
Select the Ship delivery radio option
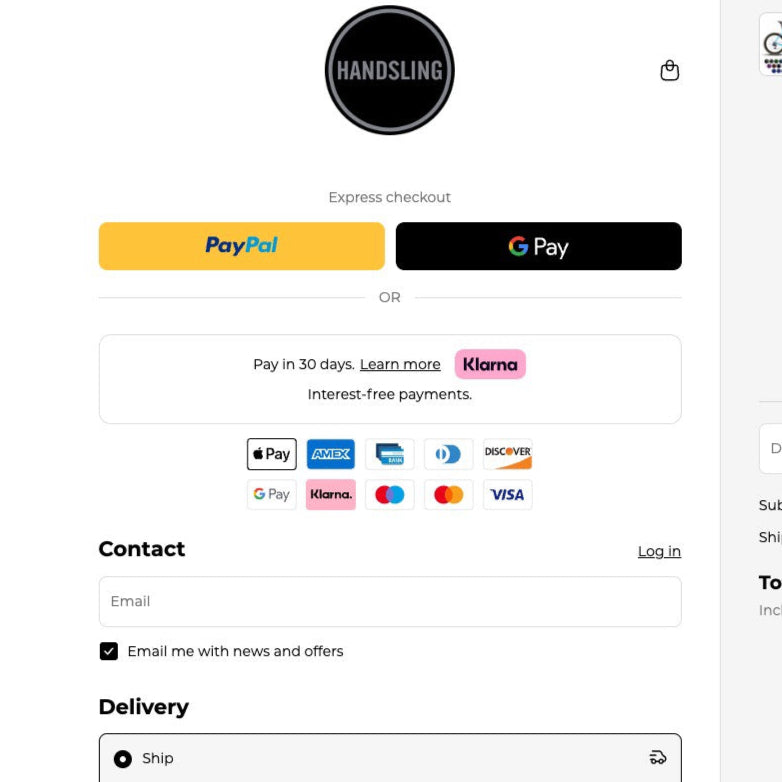coord(123,759)
